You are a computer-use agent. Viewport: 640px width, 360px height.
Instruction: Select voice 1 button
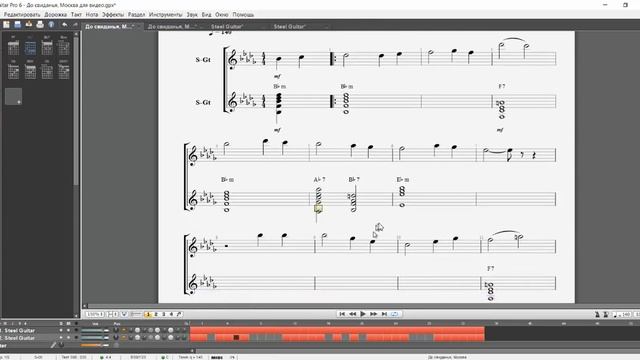(x=148, y=314)
